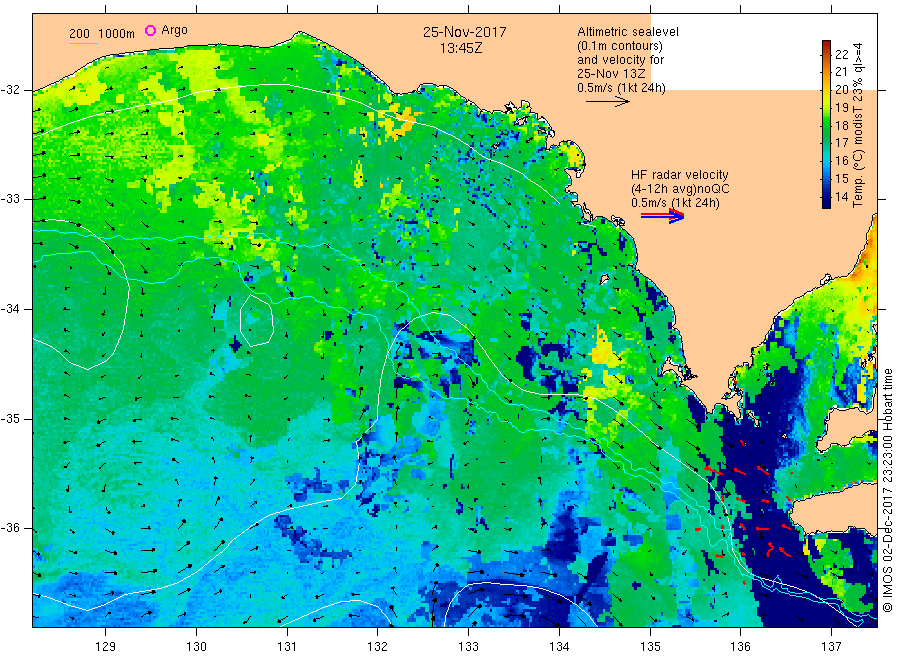Click the '18' value on temperature scale
Viewport: 900px width, 660px height.
point(841,125)
